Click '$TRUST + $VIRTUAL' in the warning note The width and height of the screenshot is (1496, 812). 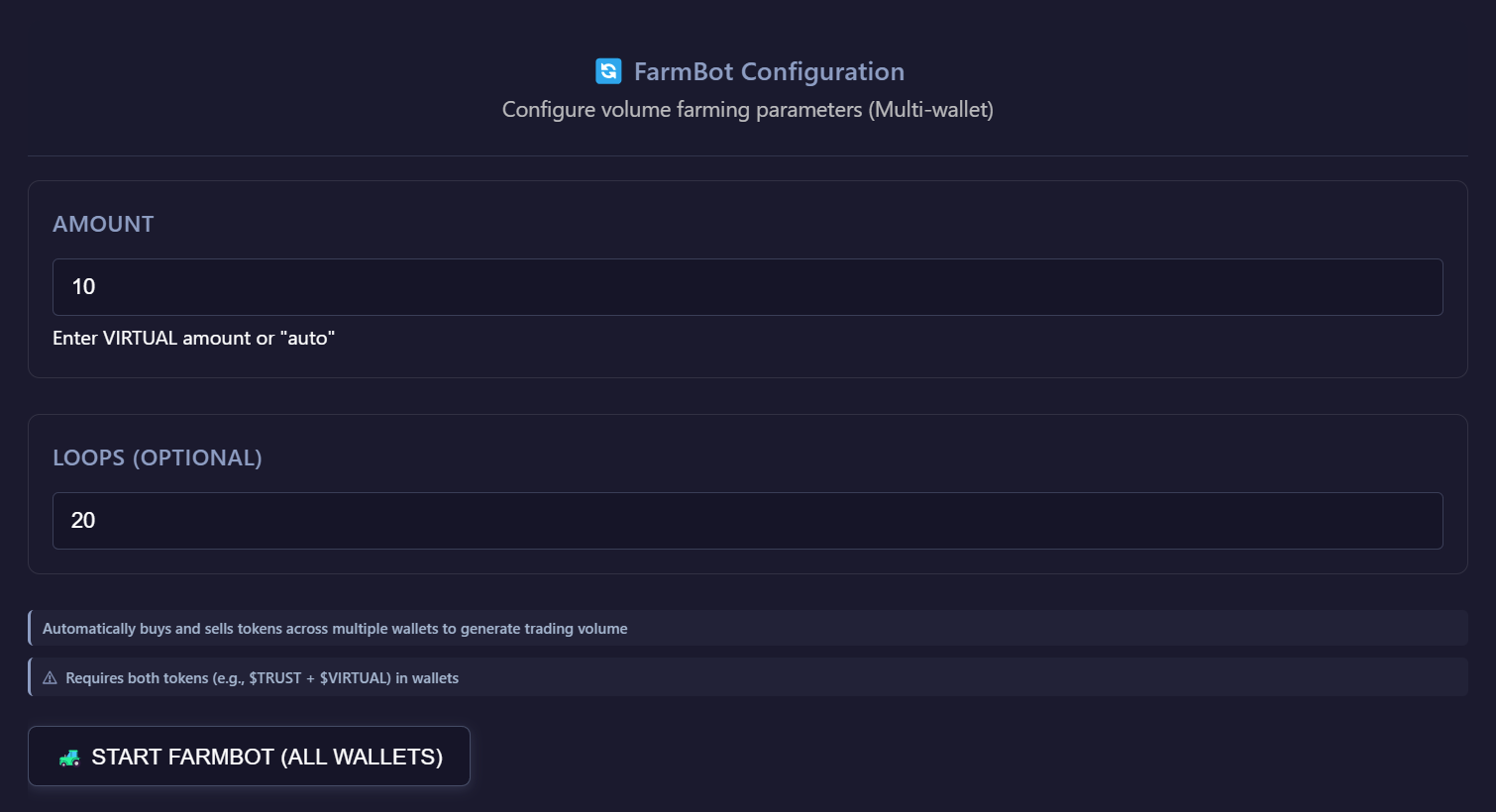pos(320,678)
